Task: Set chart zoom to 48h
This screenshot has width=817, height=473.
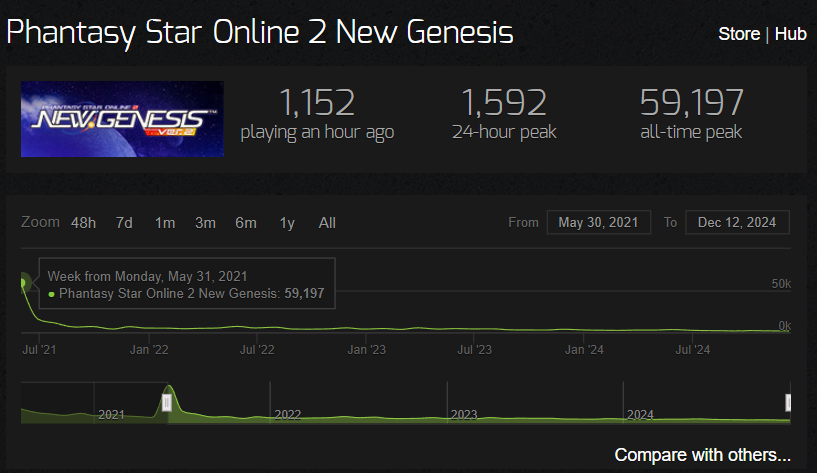Action: click(83, 223)
